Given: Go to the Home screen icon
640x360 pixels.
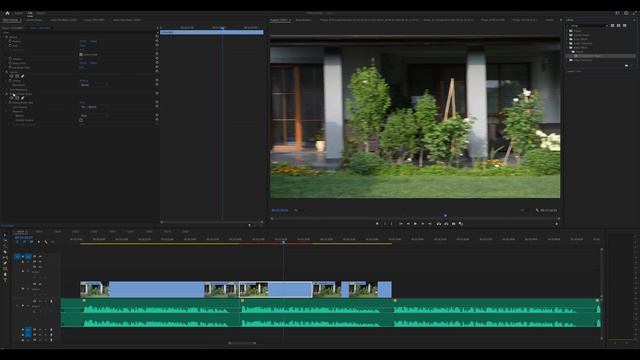Looking at the screenshot, I should pyautogui.click(x=7, y=13).
